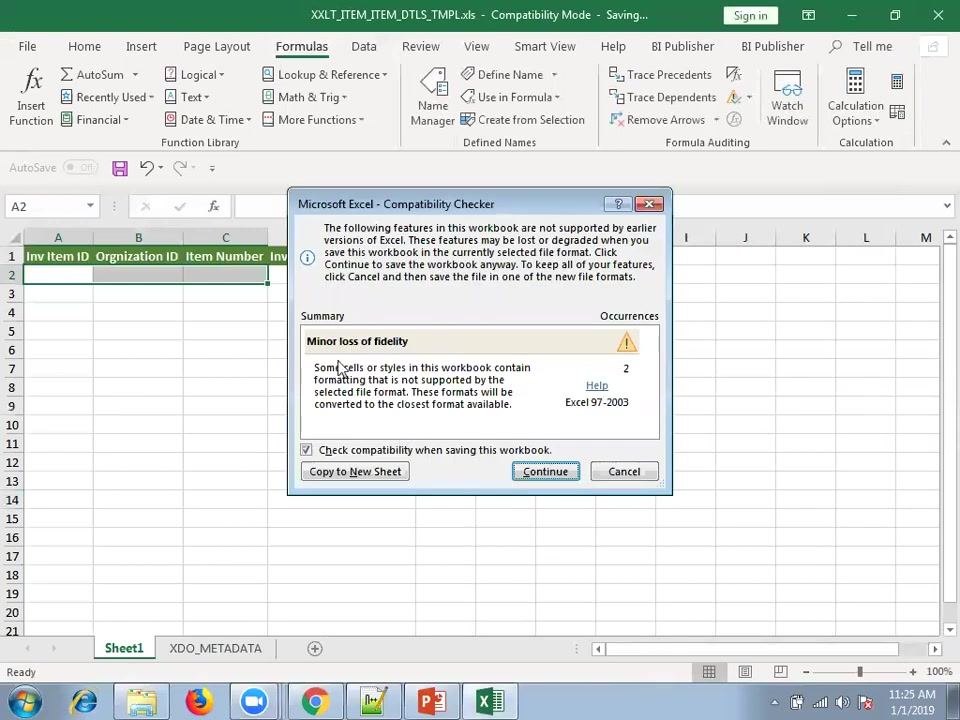960x720 pixels.
Task: Click Remove Arrows button
Action: [x=658, y=119]
